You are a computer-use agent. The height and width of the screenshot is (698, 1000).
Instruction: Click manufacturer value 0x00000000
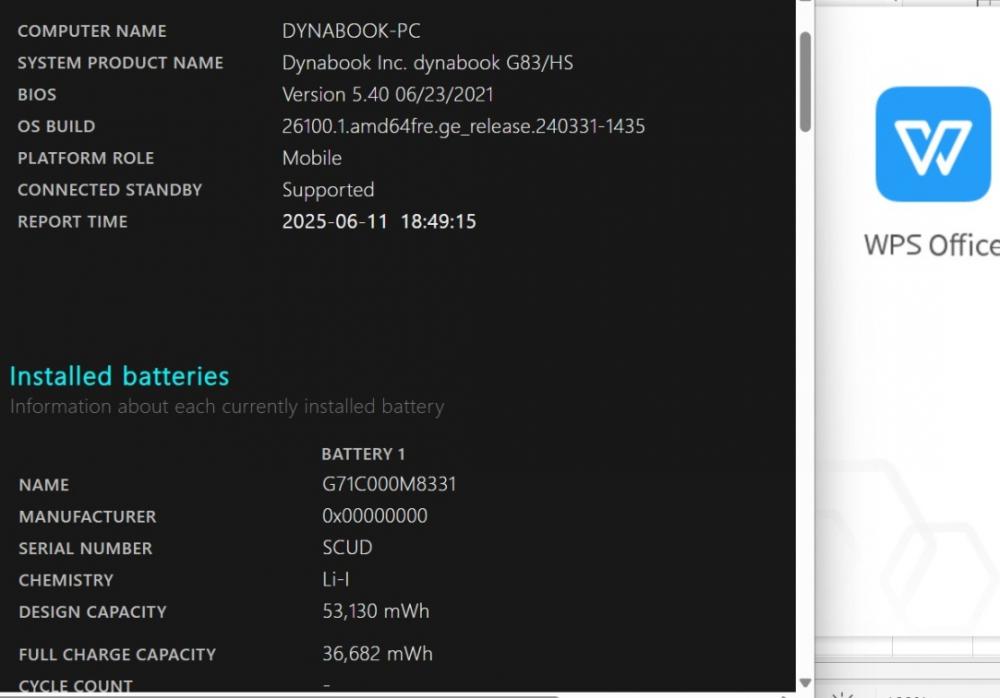point(374,516)
